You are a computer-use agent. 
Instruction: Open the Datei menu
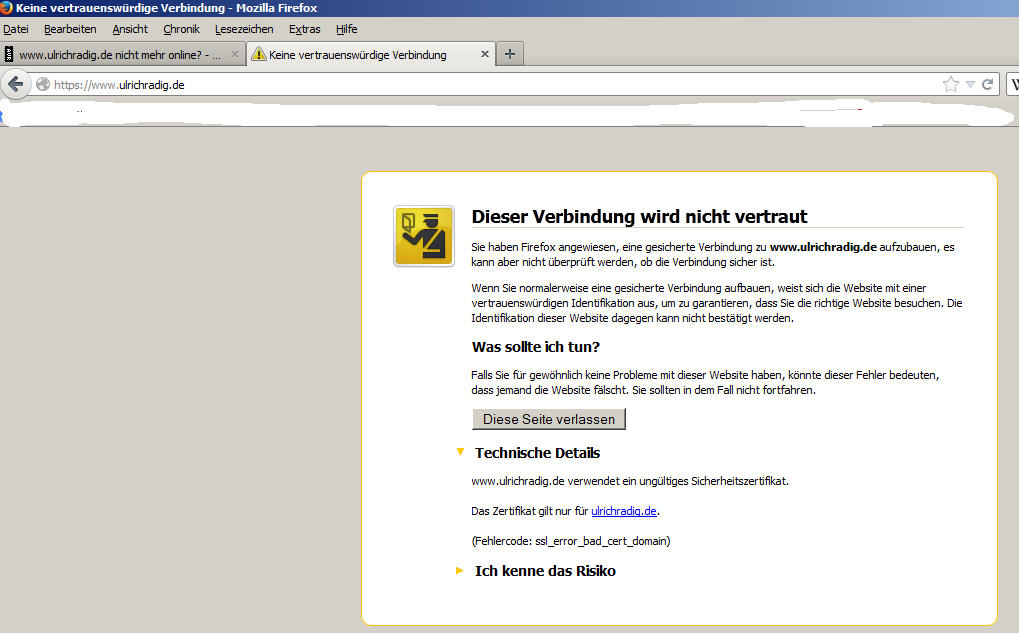[x=16, y=29]
